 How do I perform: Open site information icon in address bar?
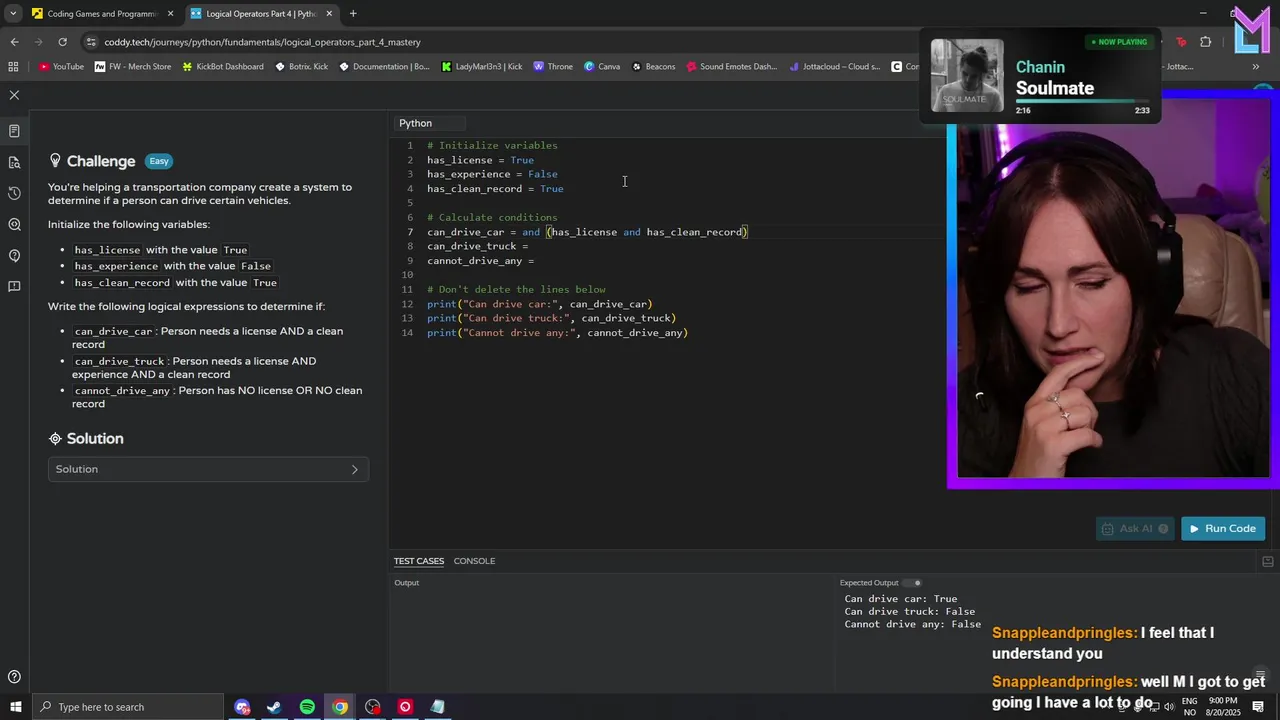pos(92,42)
